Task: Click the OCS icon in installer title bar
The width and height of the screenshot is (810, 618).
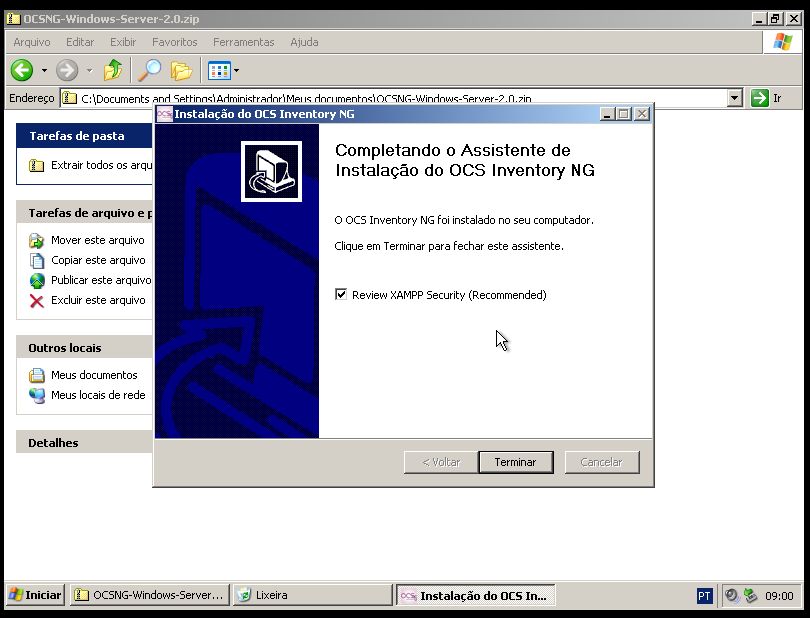Action: pos(164,114)
